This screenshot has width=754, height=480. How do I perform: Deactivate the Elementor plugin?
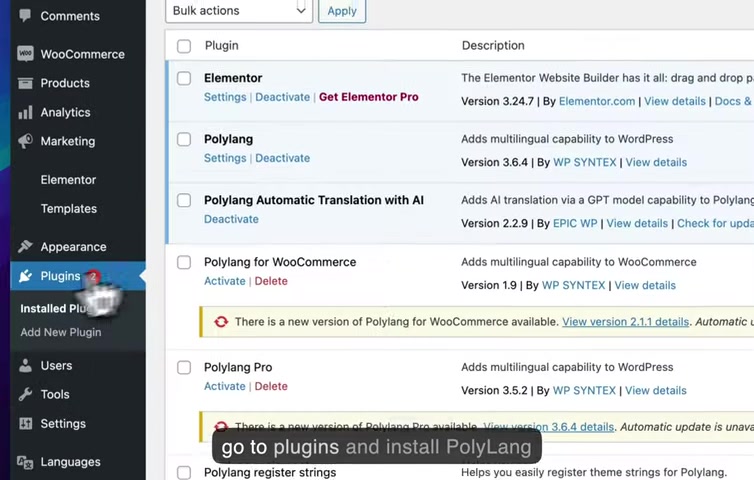coord(282,97)
